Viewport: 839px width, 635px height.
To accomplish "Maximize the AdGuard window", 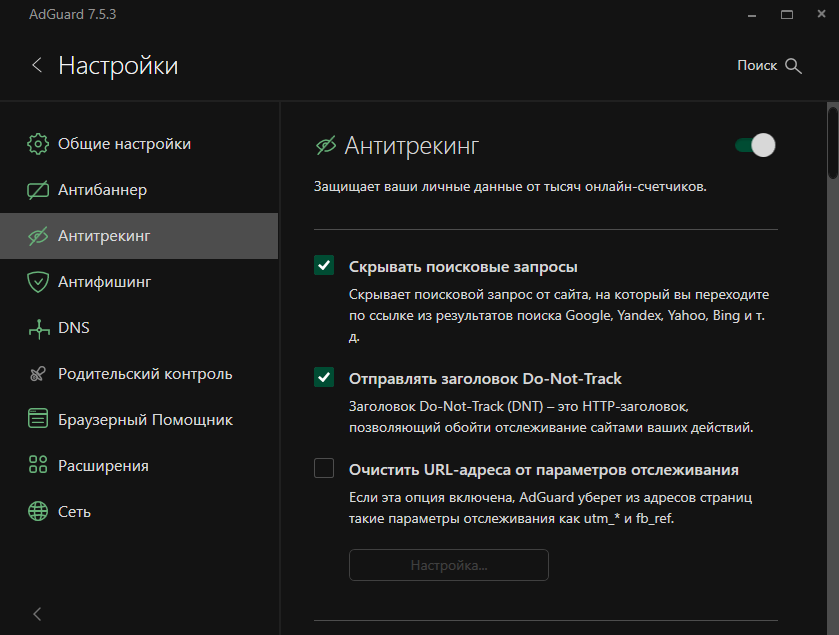I will tap(787, 15).
